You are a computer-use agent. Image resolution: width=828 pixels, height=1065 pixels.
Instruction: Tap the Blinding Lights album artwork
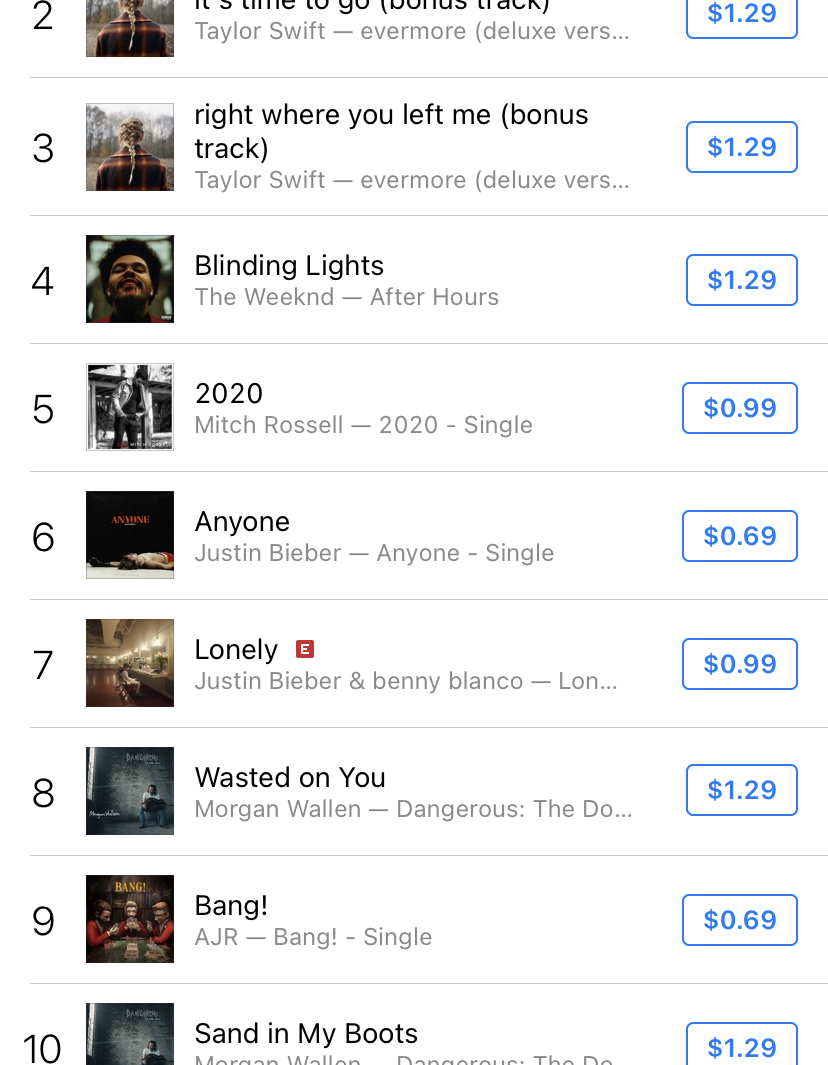(x=130, y=279)
